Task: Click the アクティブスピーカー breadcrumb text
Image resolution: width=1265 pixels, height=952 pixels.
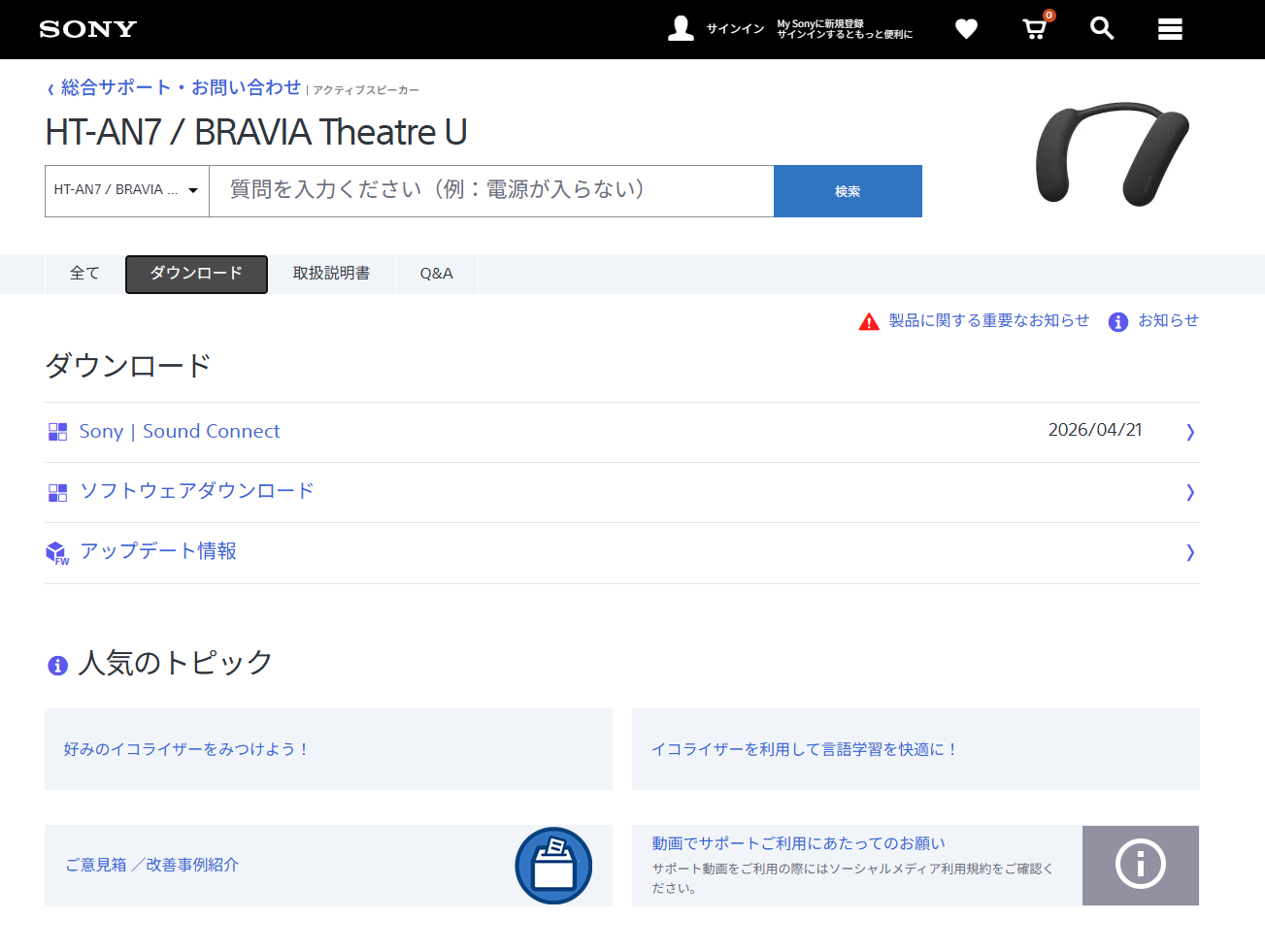Action: 366,90
